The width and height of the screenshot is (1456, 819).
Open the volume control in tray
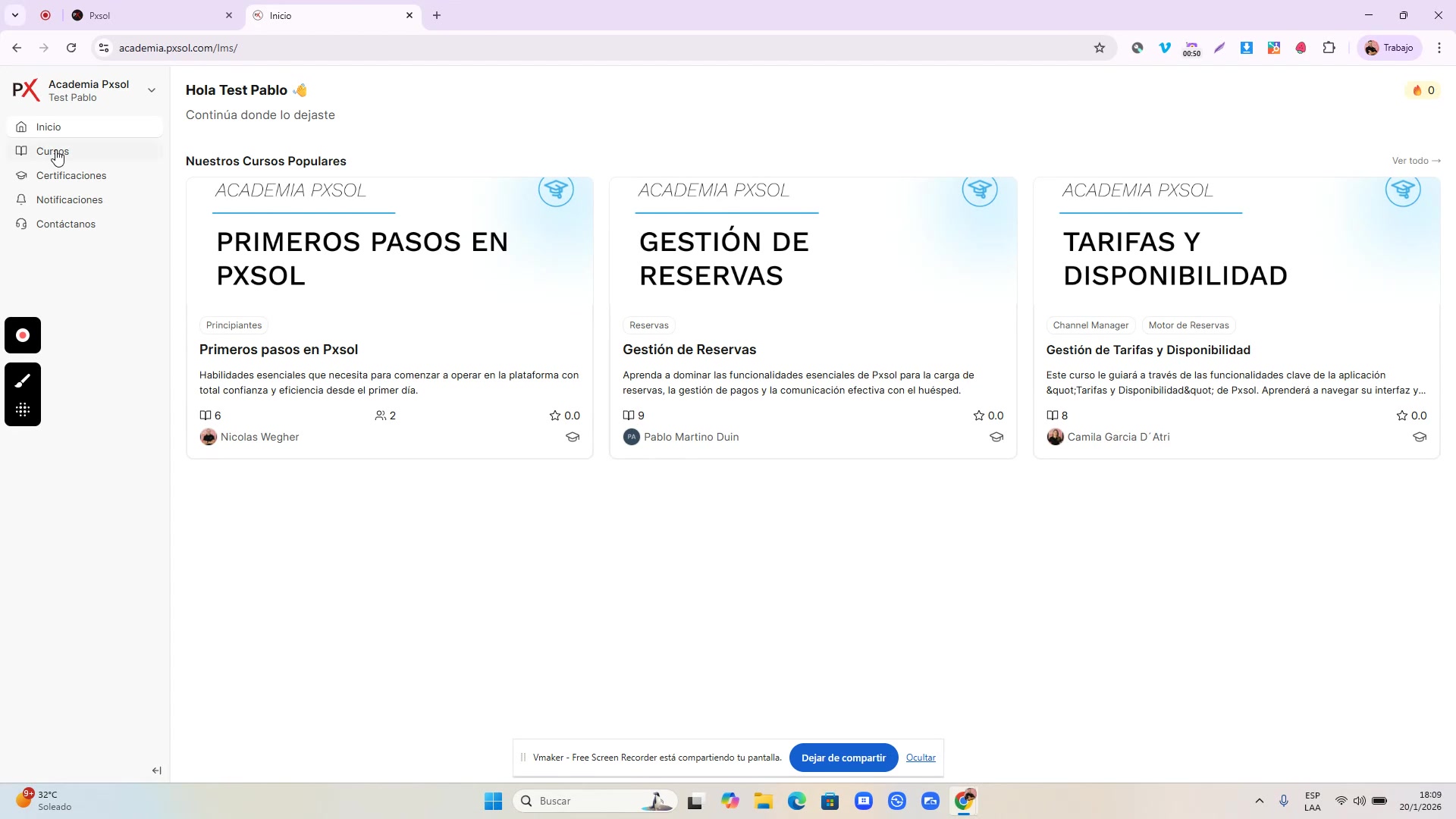(x=1360, y=801)
